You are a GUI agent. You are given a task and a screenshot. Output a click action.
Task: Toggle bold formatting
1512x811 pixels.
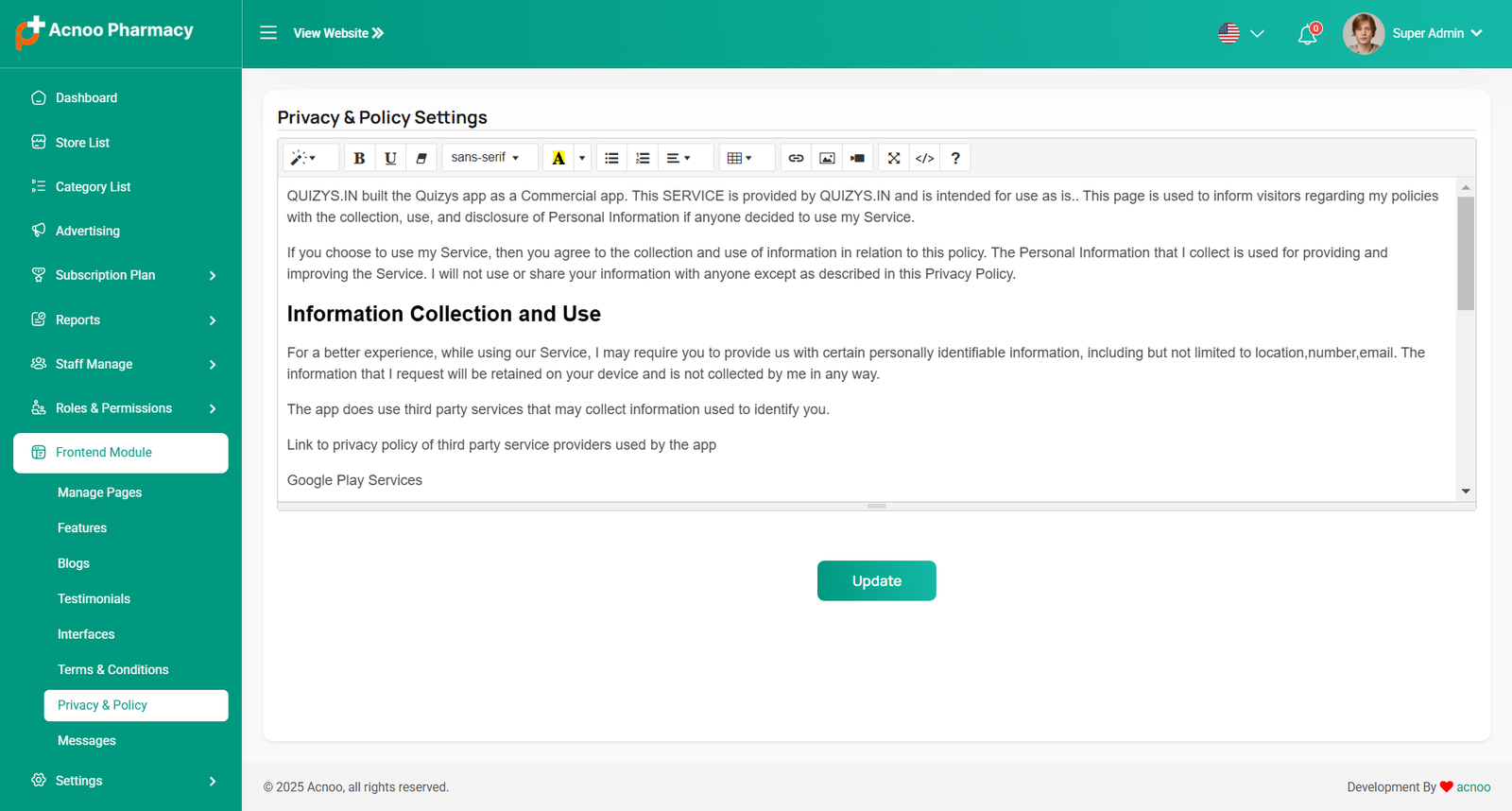tap(359, 158)
